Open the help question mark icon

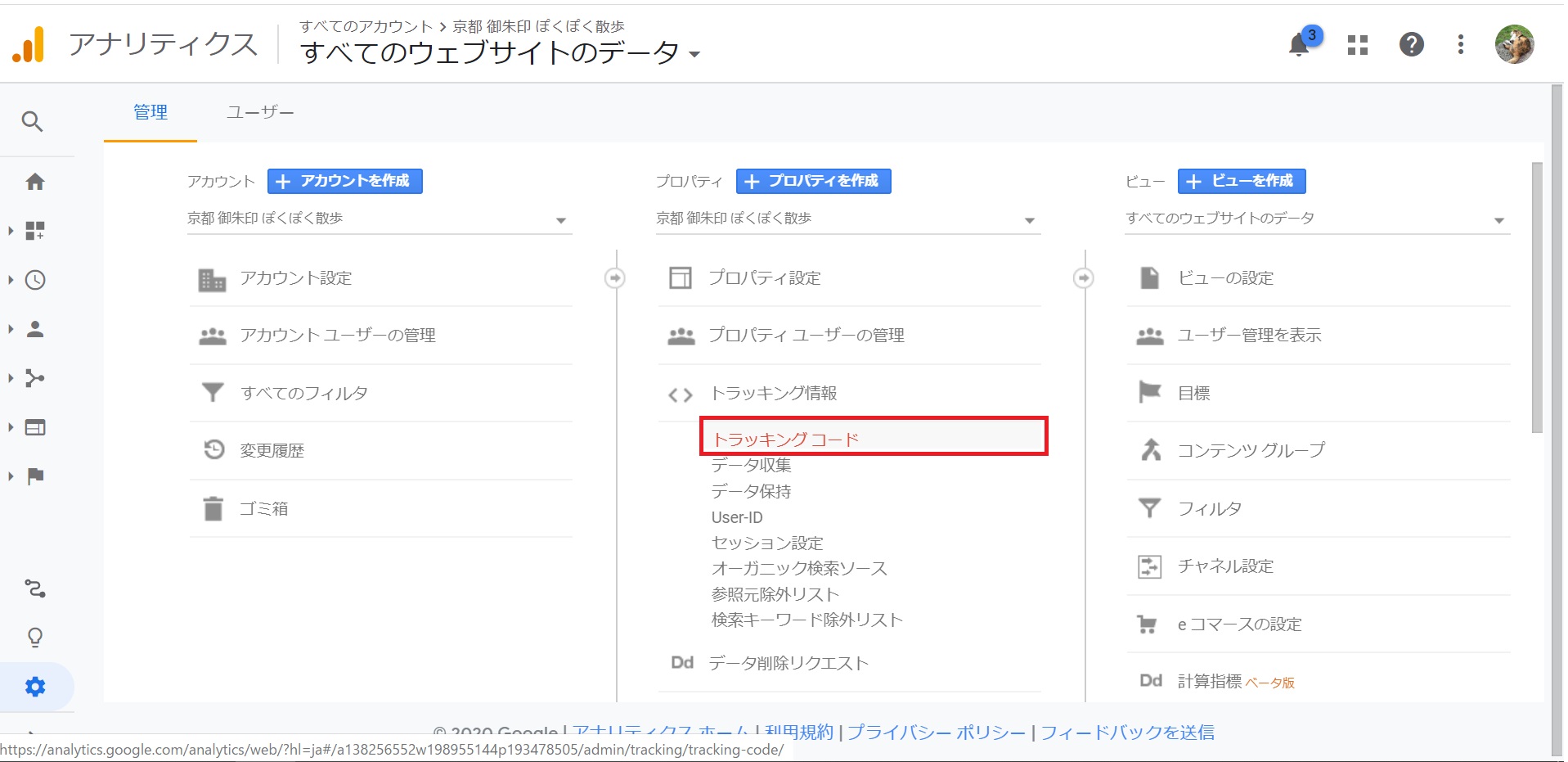pyautogui.click(x=1412, y=44)
